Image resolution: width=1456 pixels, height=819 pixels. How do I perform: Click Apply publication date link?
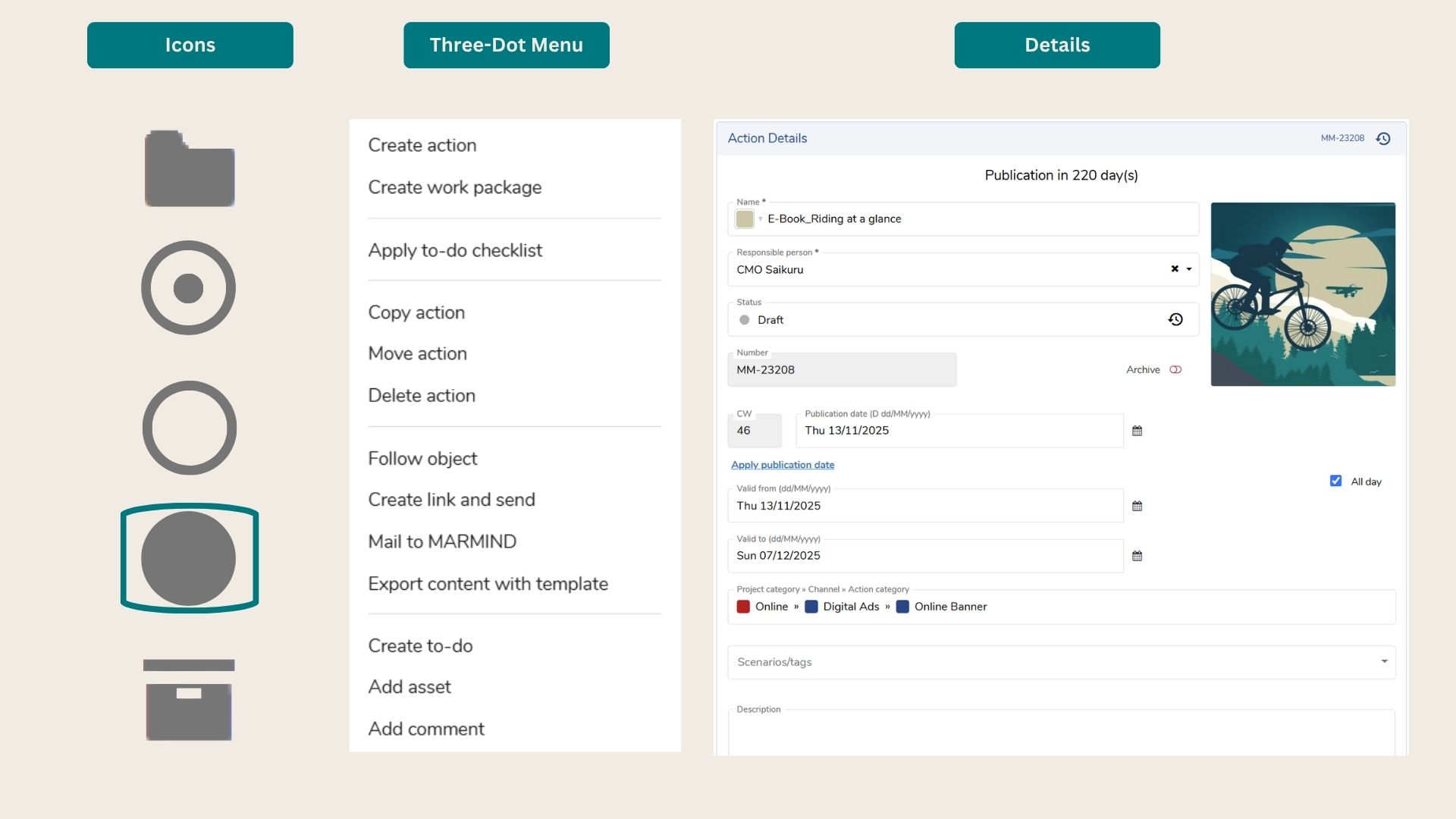pyautogui.click(x=782, y=465)
